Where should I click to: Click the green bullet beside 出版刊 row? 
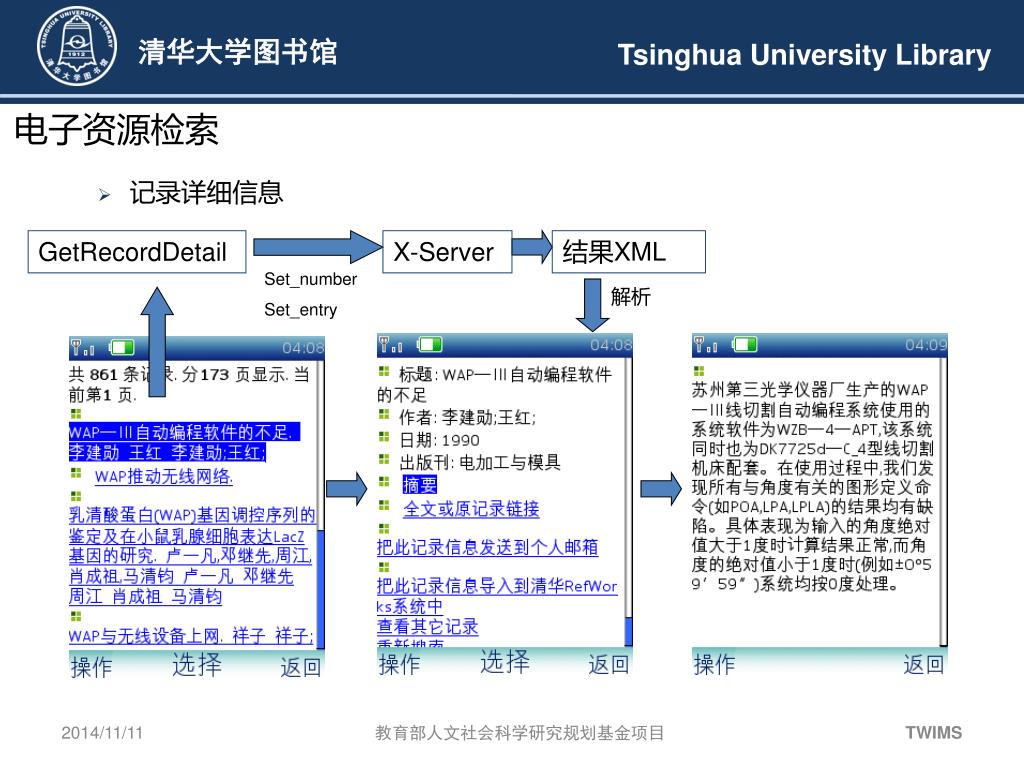click(384, 460)
